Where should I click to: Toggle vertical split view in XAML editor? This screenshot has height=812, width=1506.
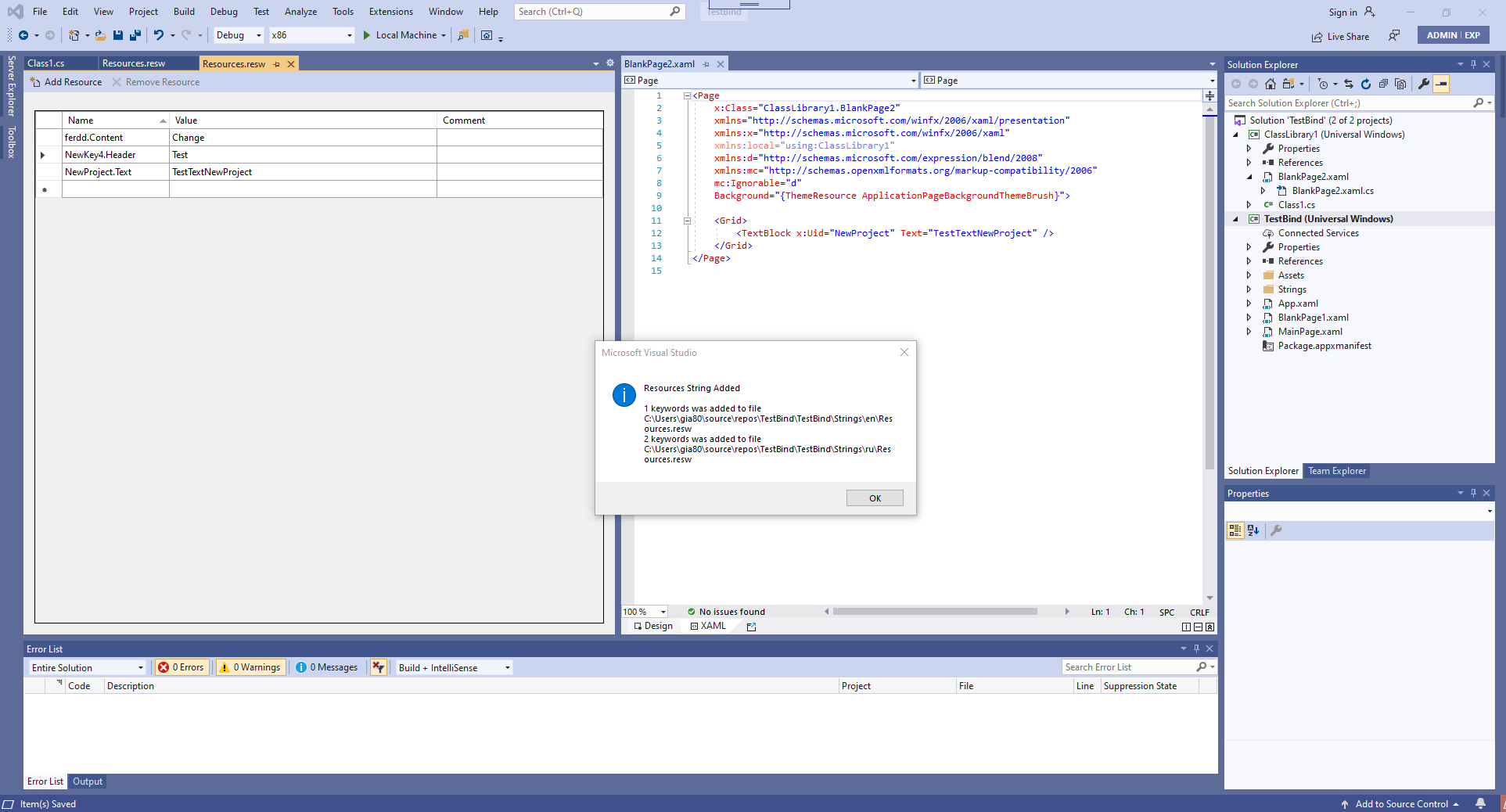[x=1186, y=627]
